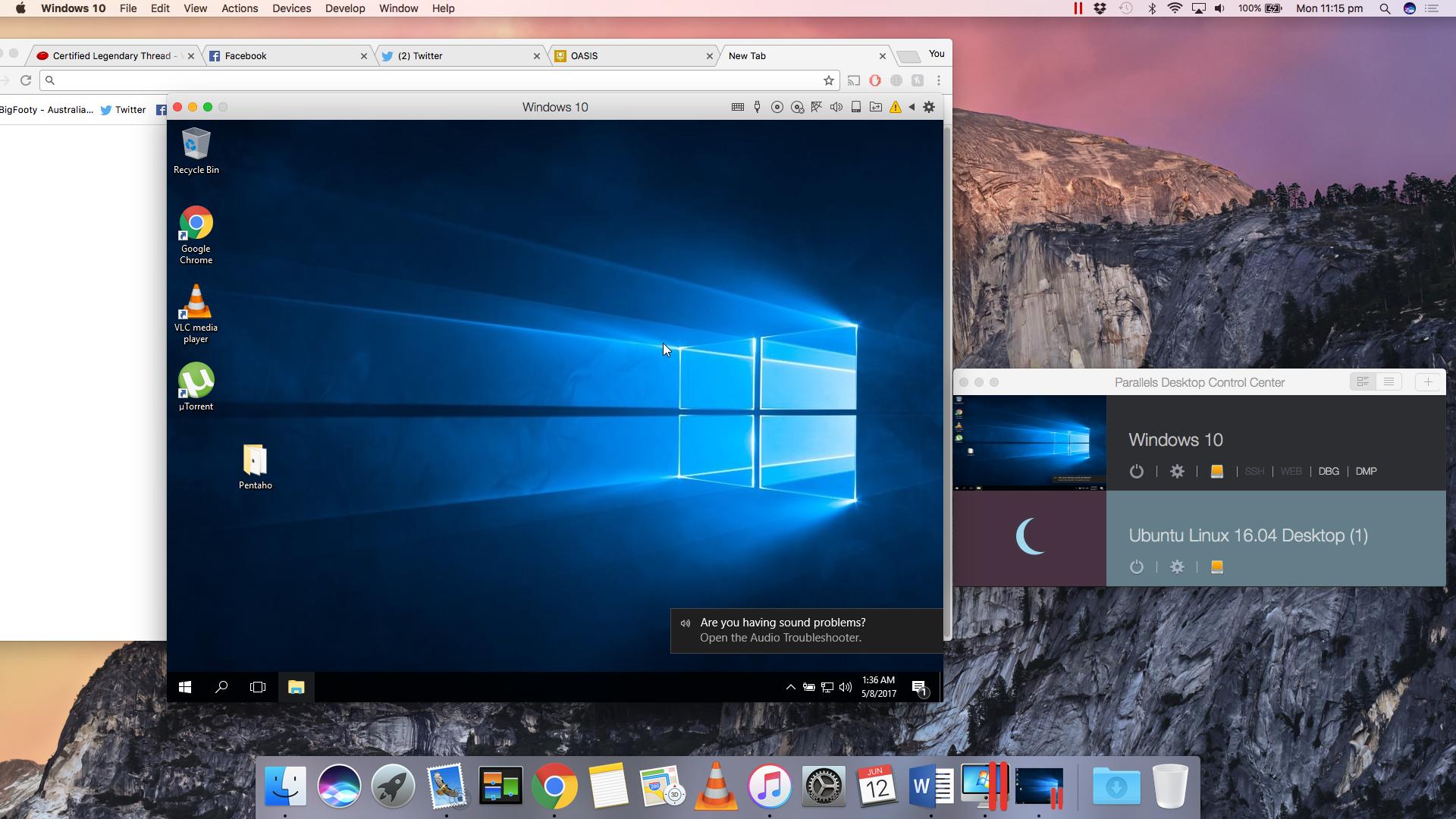Image resolution: width=1456 pixels, height=819 pixels.
Task: Switch Control Center to compact list view
Action: pyautogui.click(x=1389, y=382)
